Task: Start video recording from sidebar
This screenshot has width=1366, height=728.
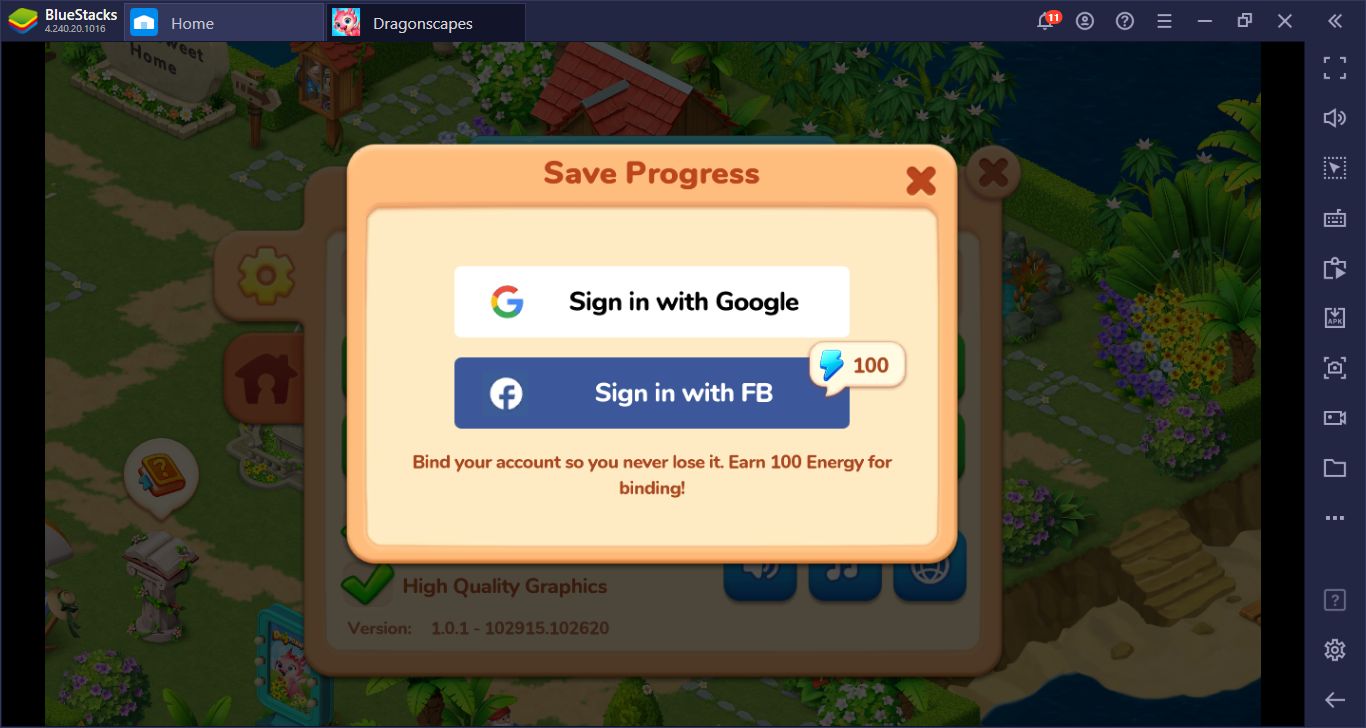Action: [1335, 418]
